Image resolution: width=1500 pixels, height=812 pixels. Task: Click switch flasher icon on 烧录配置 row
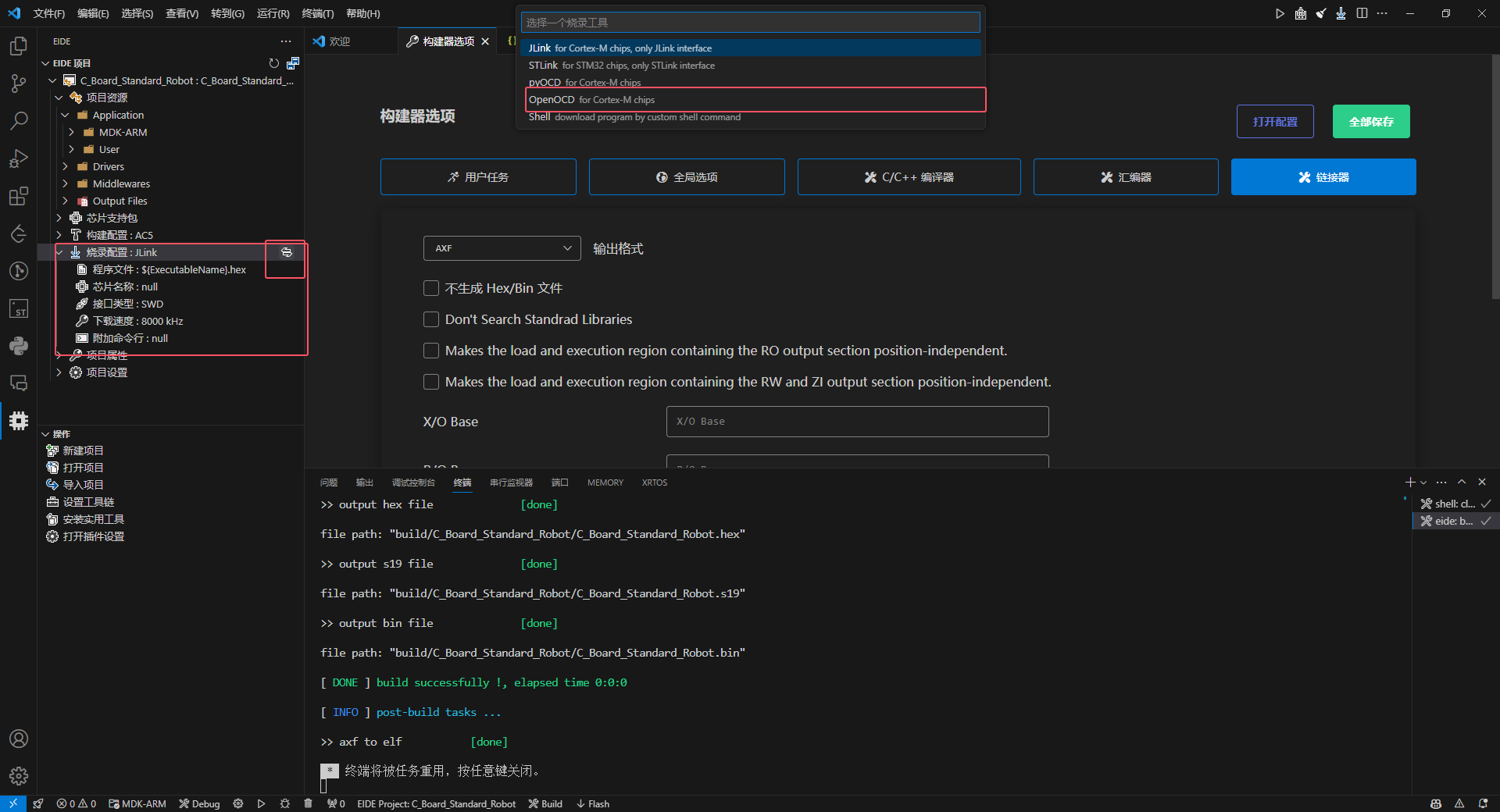click(287, 252)
